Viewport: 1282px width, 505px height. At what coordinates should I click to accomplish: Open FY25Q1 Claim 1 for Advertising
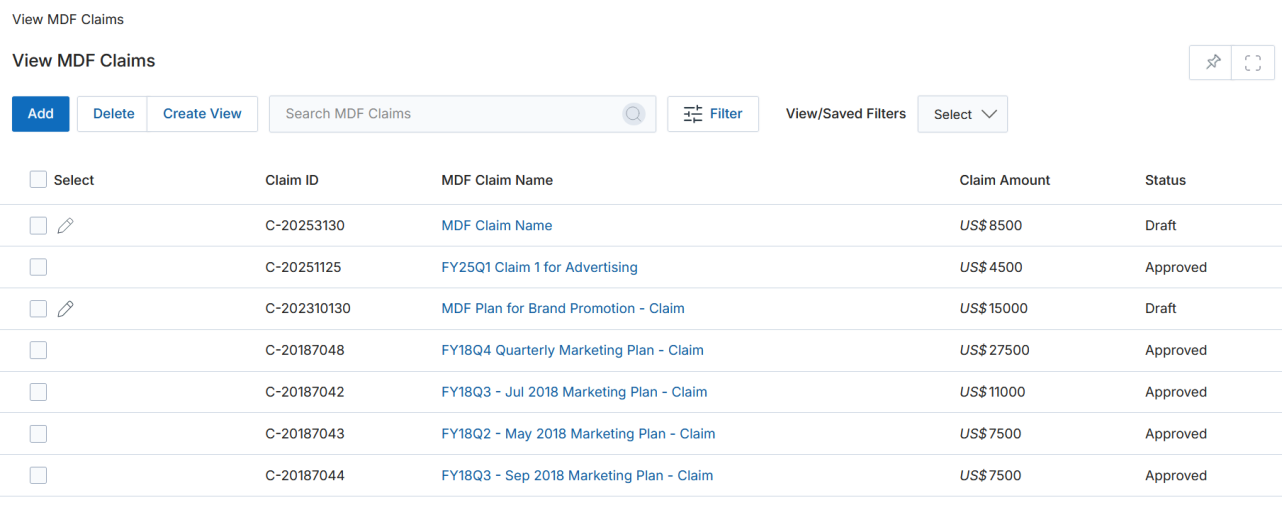point(539,267)
